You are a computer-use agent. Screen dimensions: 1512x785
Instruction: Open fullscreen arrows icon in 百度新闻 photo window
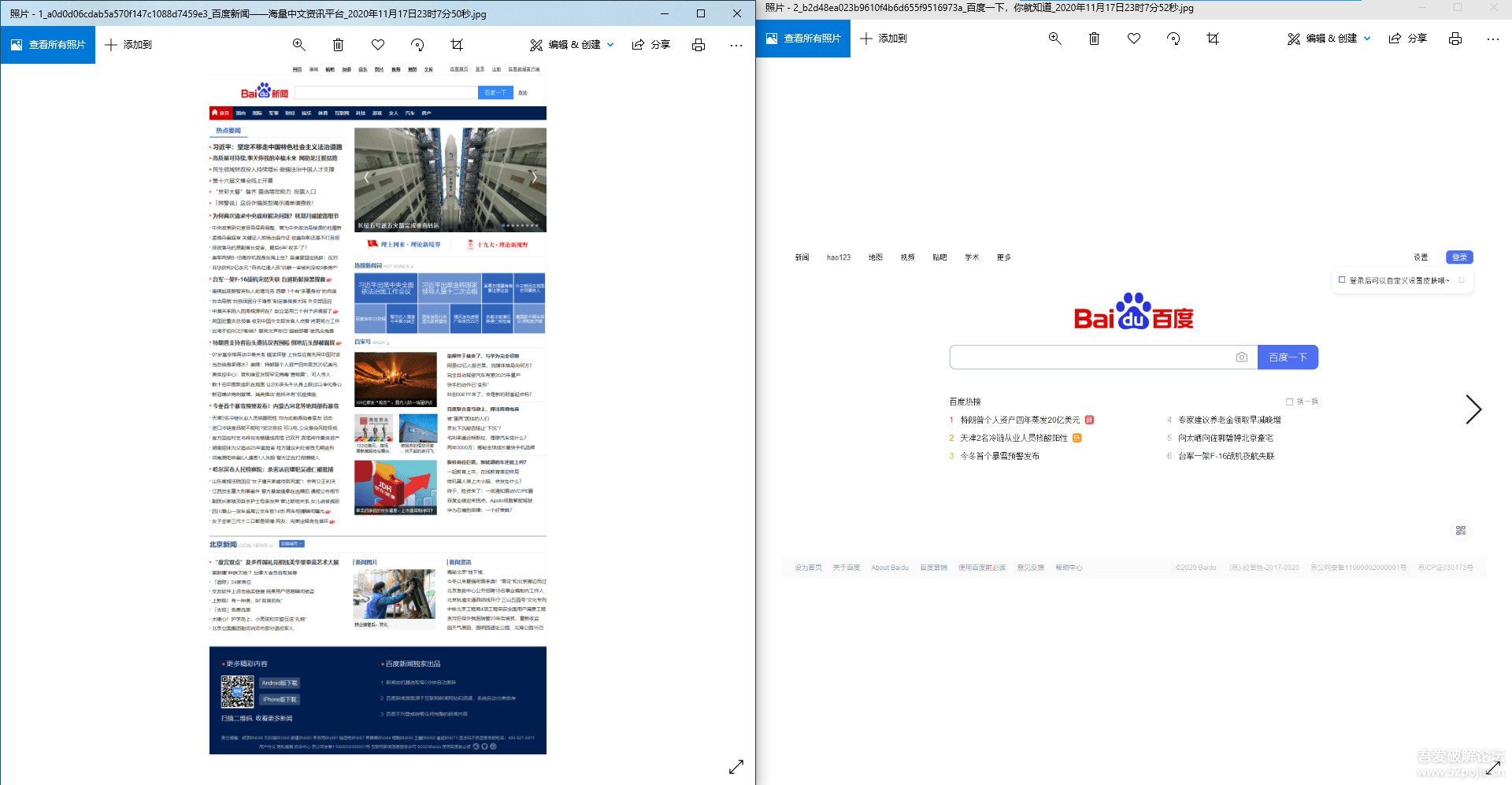point(736,767)
